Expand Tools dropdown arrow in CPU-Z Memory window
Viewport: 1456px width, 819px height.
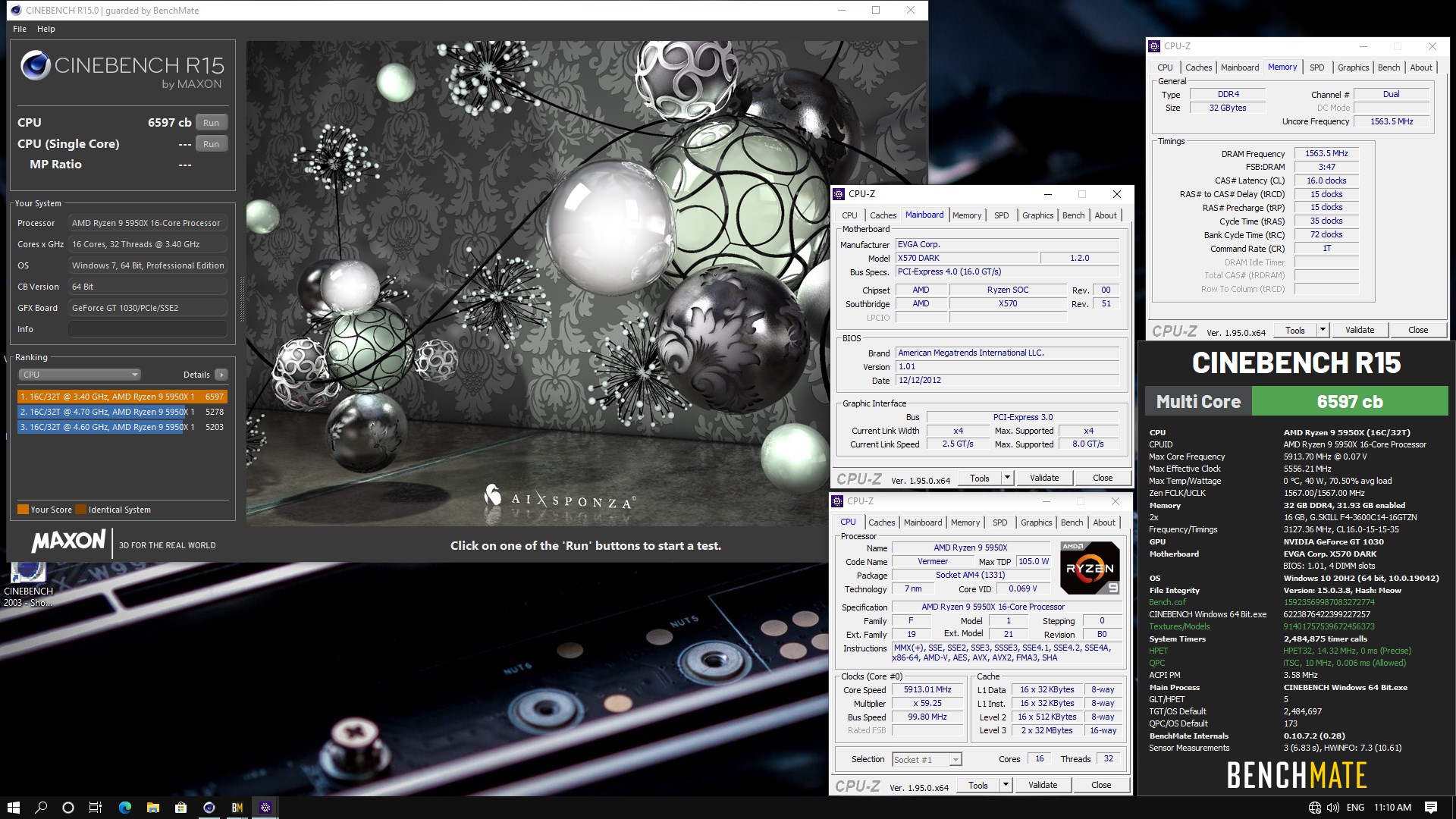[x=1323, y=330]
